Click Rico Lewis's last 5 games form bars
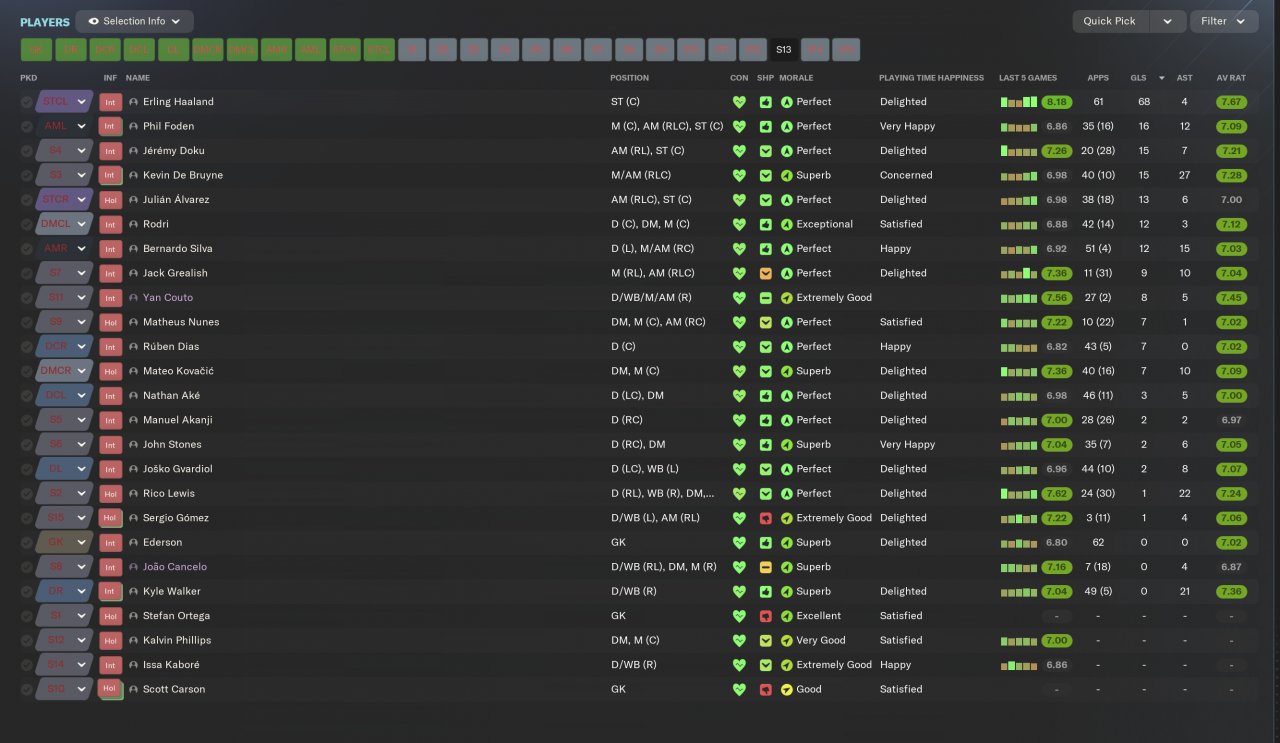 tap(1019, 494)
